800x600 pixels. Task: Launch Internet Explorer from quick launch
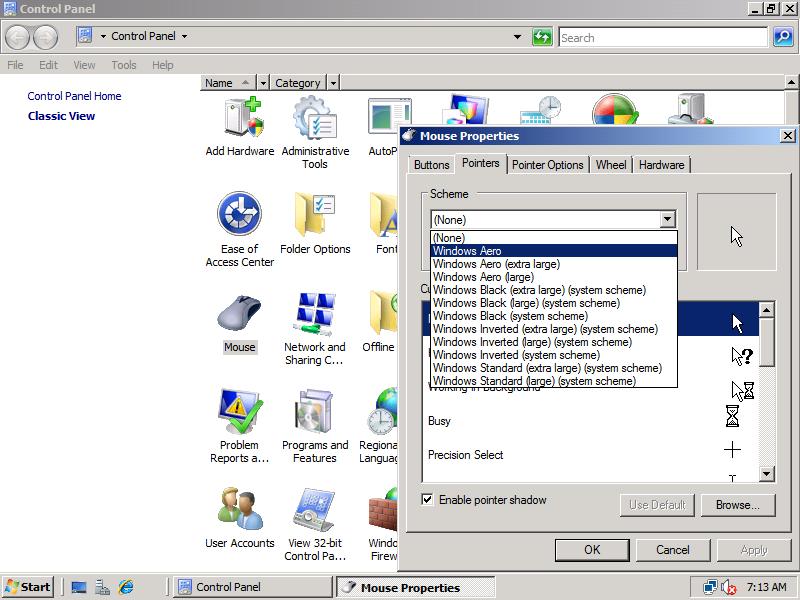click(x=126, y=587)
